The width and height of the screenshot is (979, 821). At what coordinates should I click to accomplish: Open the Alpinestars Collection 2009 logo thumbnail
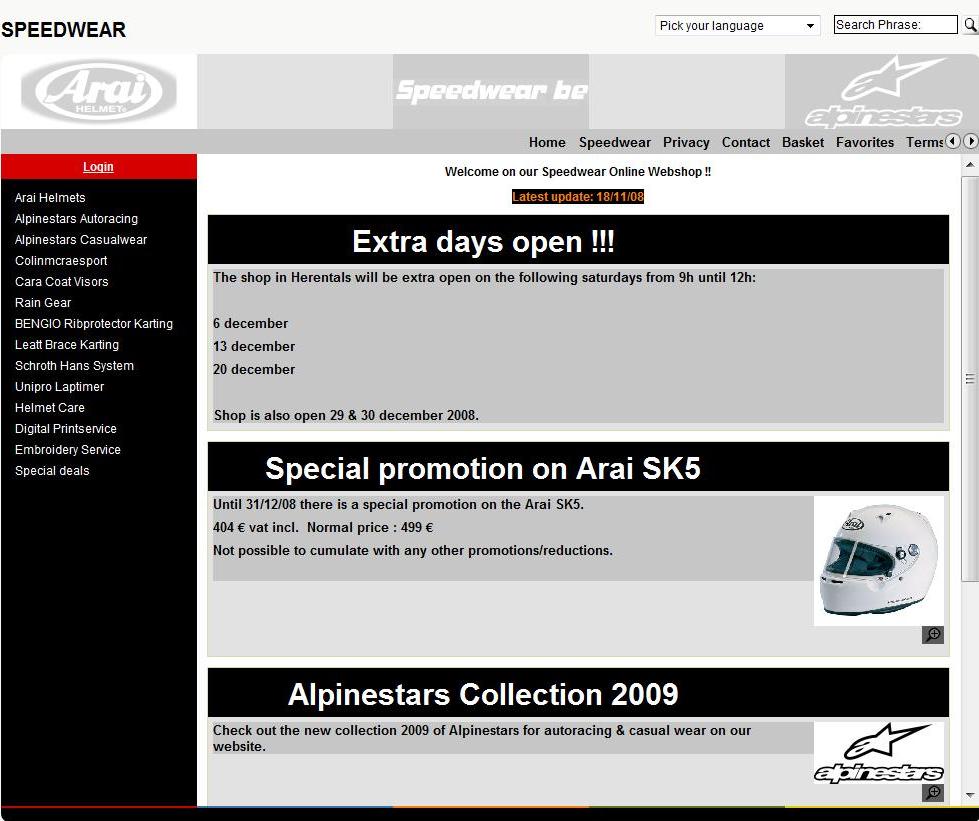click(878, 753)
